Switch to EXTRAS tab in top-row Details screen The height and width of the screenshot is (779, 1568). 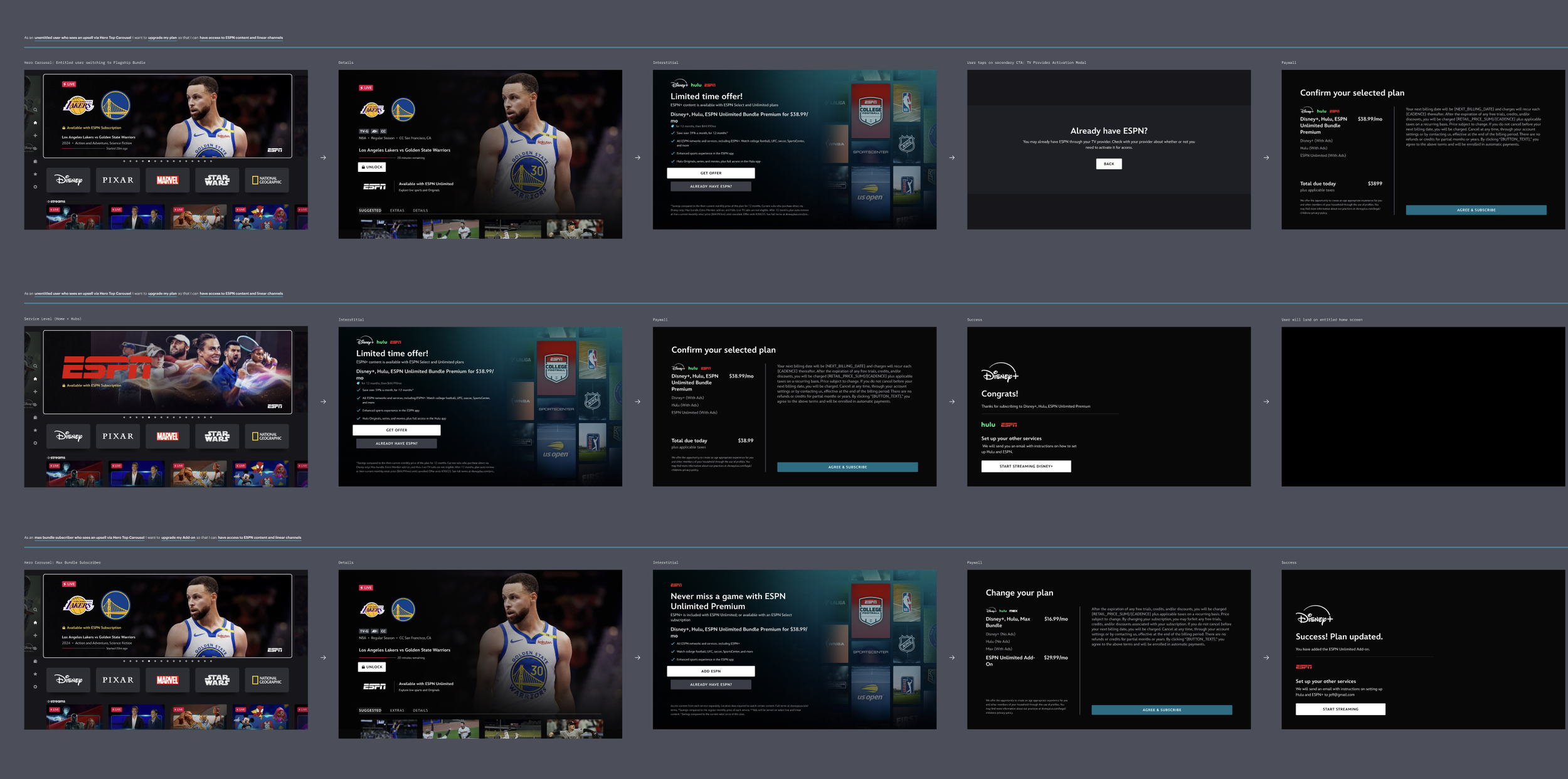coord(397,211)
